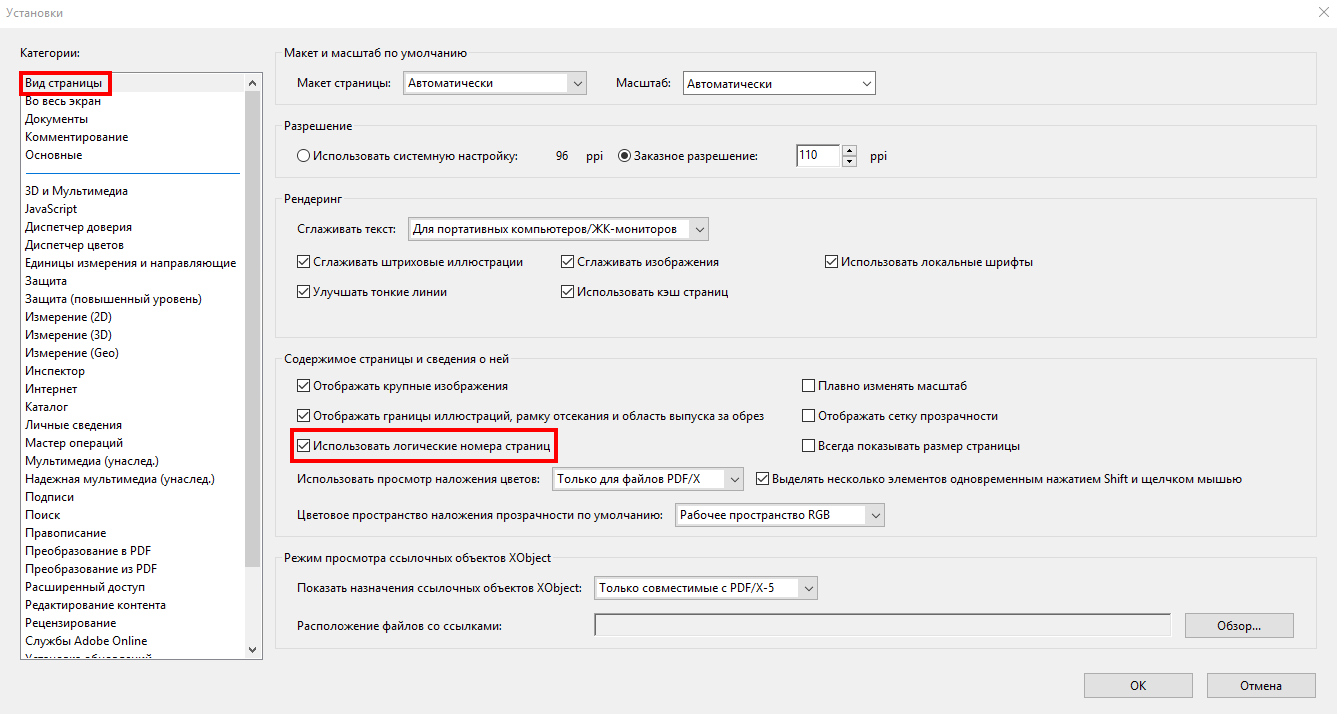Enable Всегда показывать размер страницы

point(810,446)
